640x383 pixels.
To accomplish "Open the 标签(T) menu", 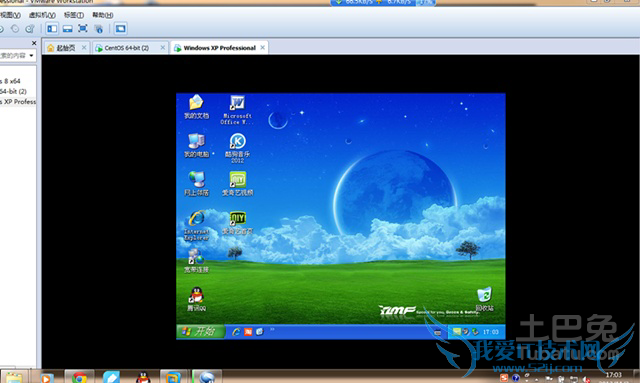I will point(73,15).
